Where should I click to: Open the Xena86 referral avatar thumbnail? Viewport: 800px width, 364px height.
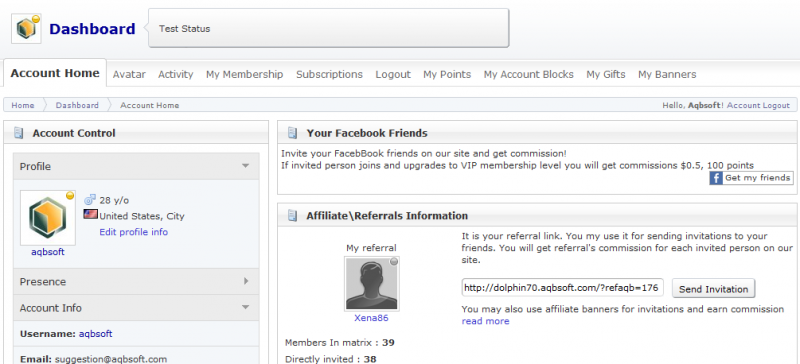372,283
